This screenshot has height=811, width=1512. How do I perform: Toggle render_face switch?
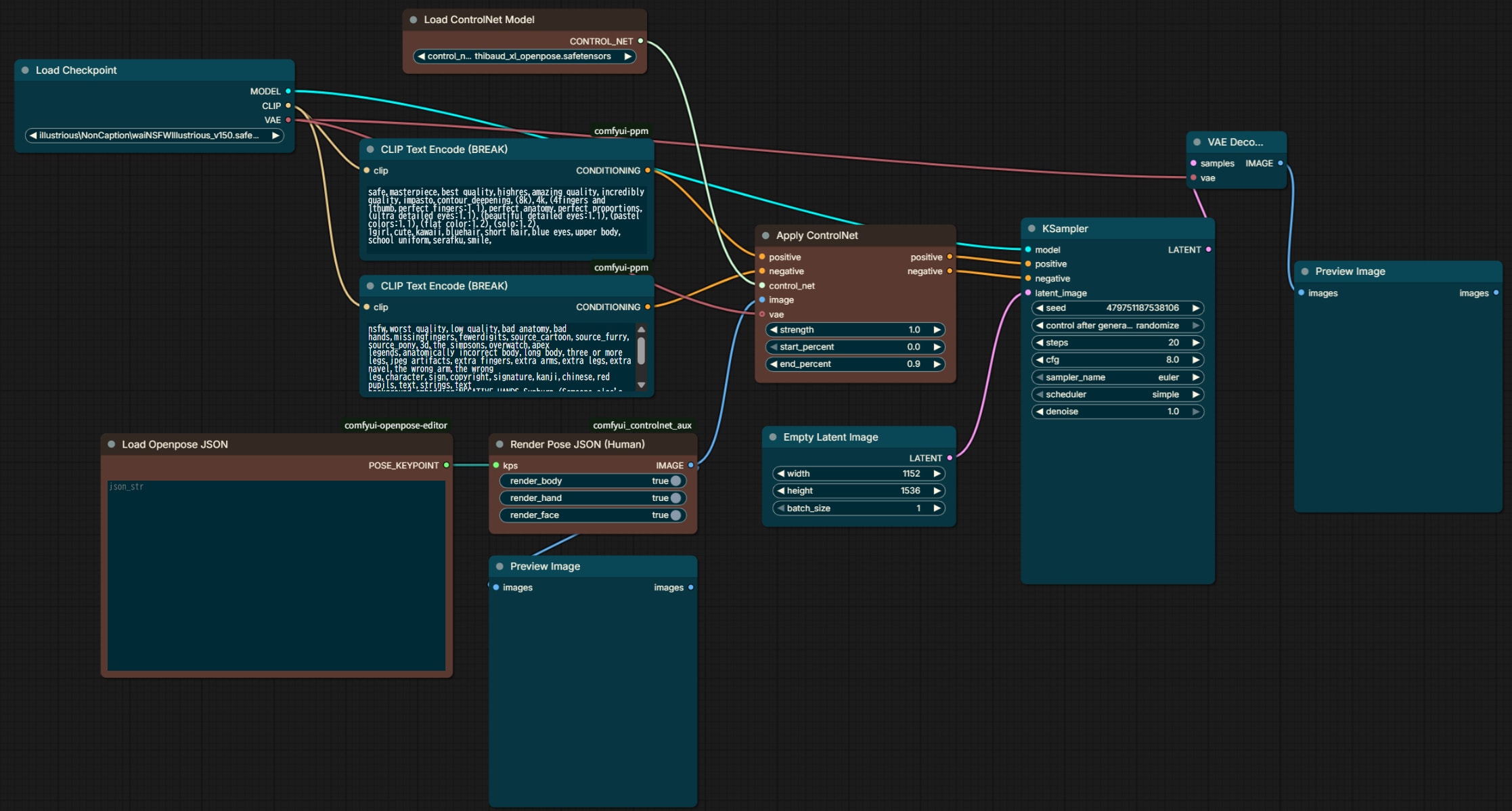coord(675,515)
